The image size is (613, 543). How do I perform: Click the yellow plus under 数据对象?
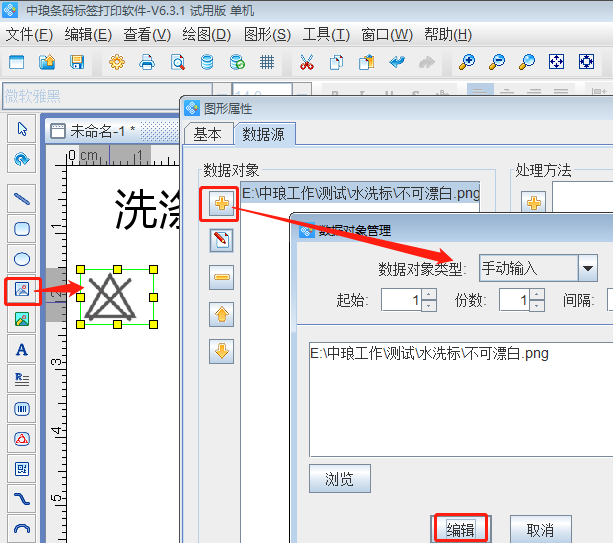pyautogui.click(x=221, y=203)
